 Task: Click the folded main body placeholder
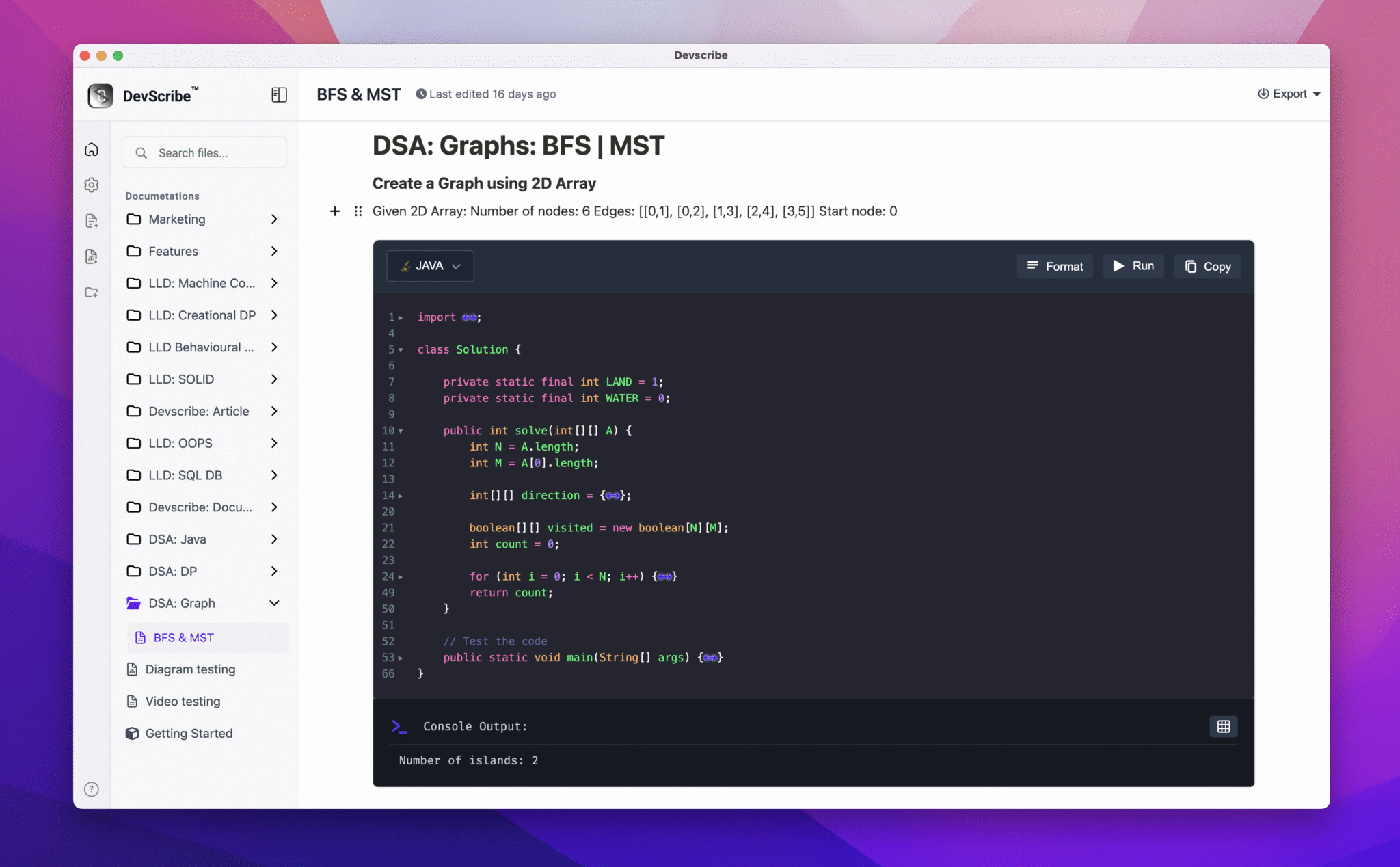tap(711, 658)
